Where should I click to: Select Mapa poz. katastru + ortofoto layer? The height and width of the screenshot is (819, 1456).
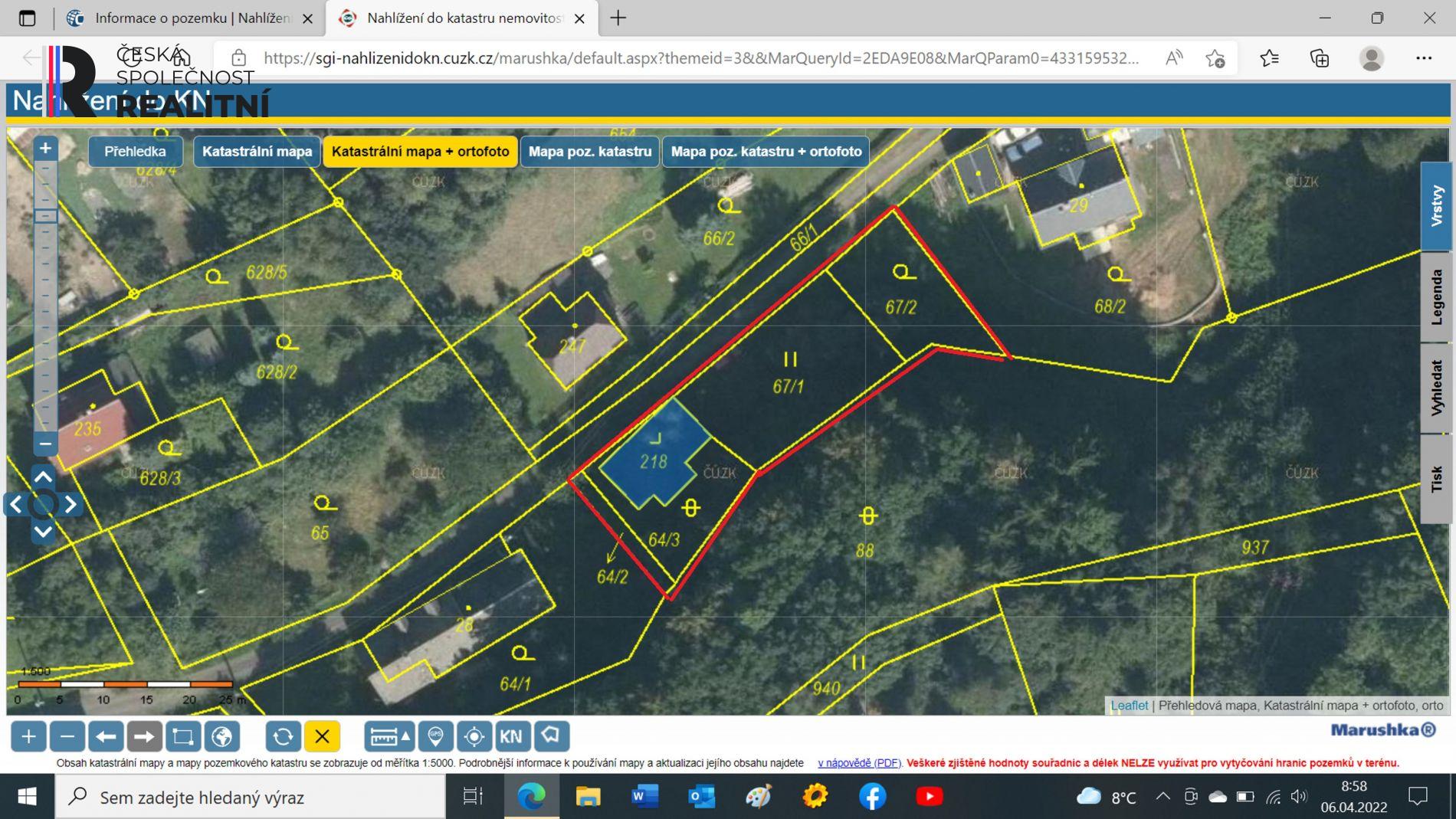pyautogui.click(x=766, y=151)
